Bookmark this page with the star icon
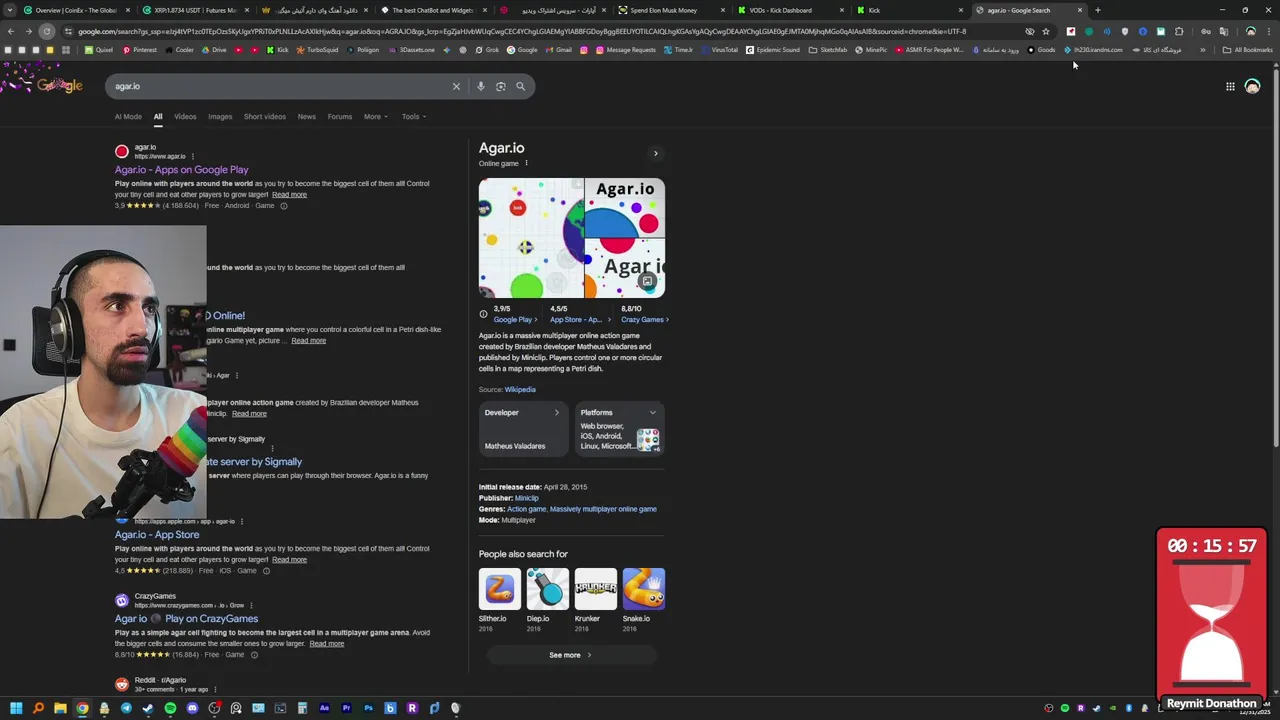1280x720 pixels. (x=1046, y=31)
